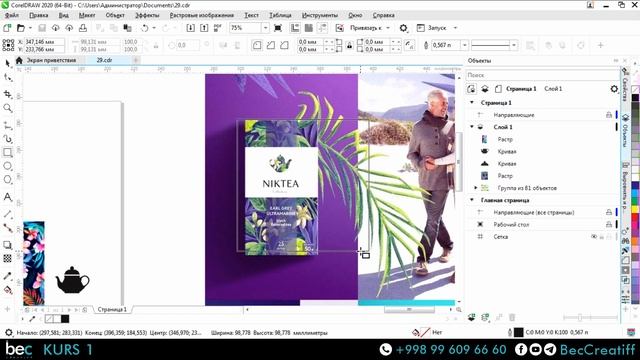Select the Drop Shadow tool

7,245
